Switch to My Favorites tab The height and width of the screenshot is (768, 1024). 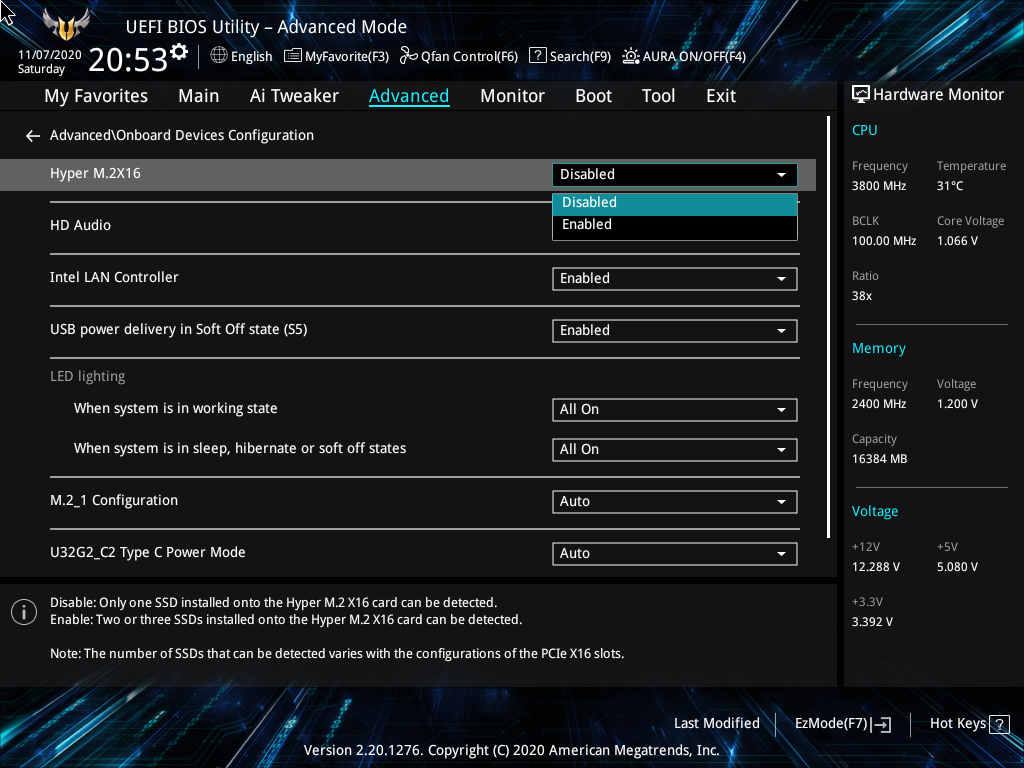pyautogui.click(x=96, y=96)
